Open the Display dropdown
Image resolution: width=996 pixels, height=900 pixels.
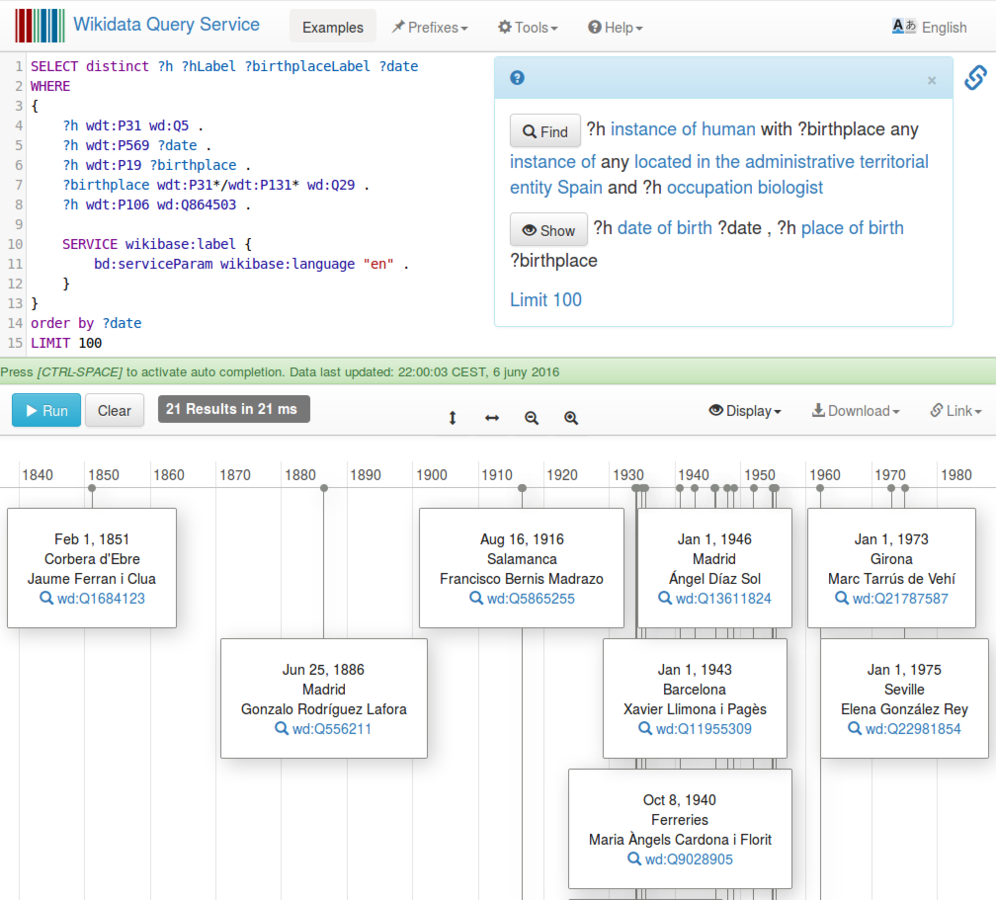744,411
